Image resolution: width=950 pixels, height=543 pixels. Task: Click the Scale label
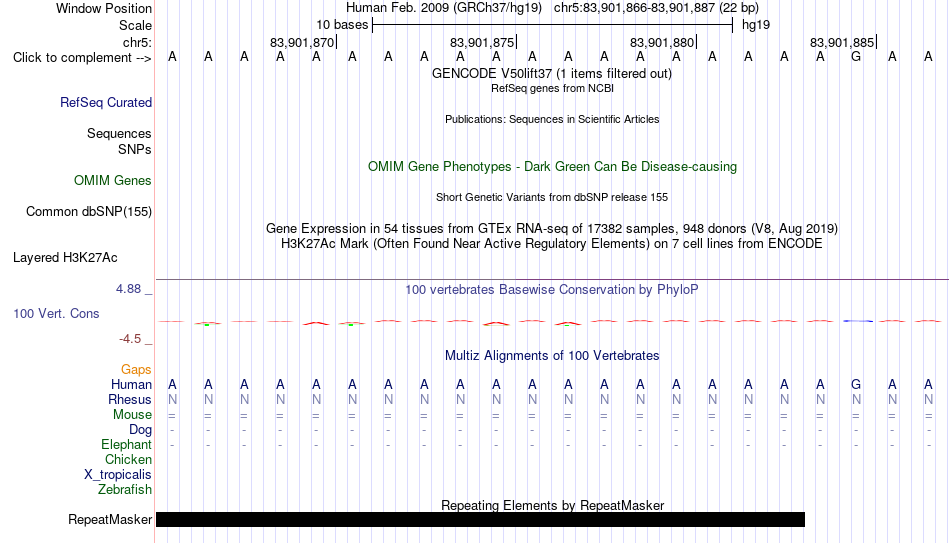[135, 25]
